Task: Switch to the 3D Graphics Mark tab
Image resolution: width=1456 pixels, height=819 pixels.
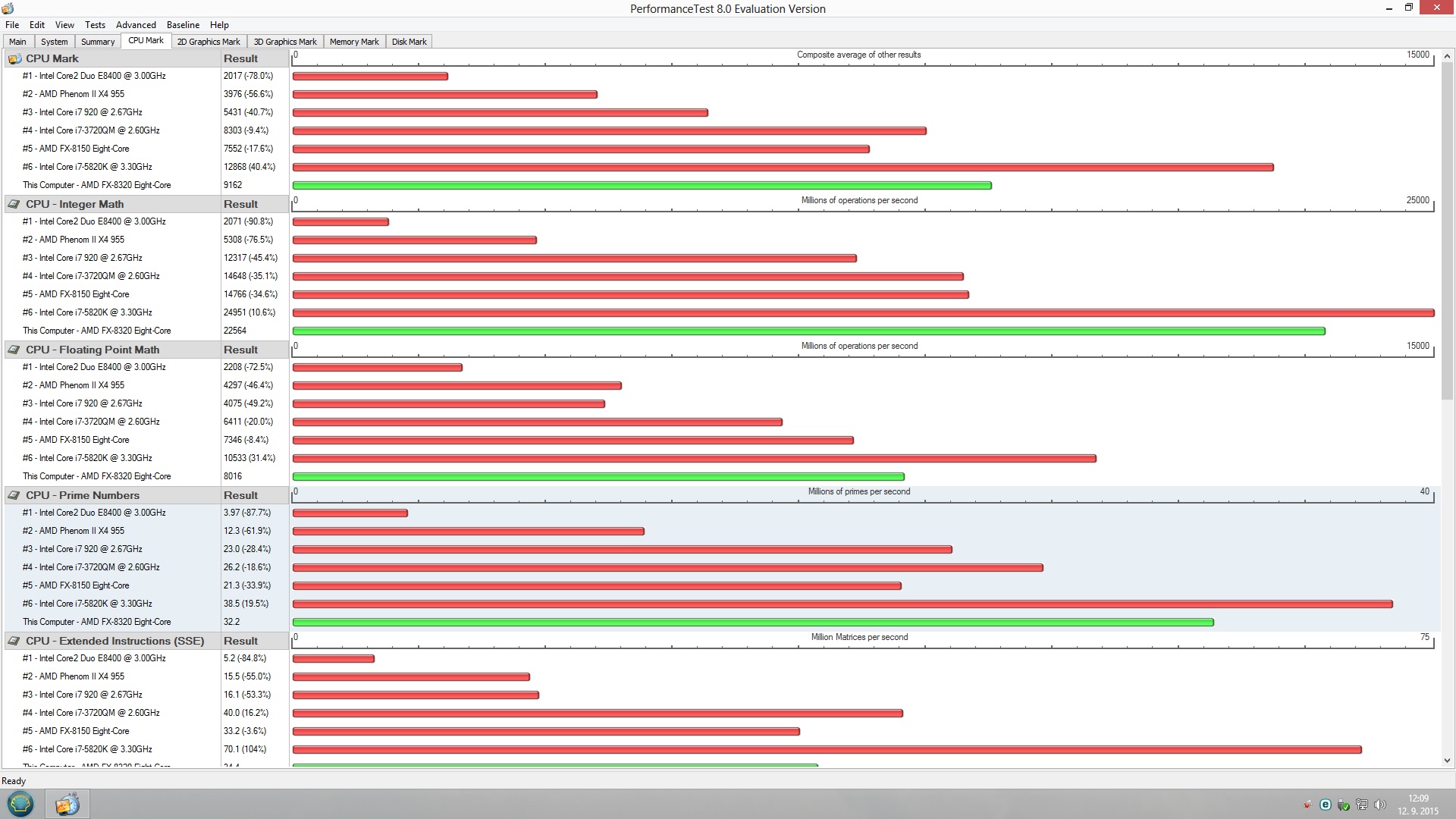Action: click(x=285, y=42)
